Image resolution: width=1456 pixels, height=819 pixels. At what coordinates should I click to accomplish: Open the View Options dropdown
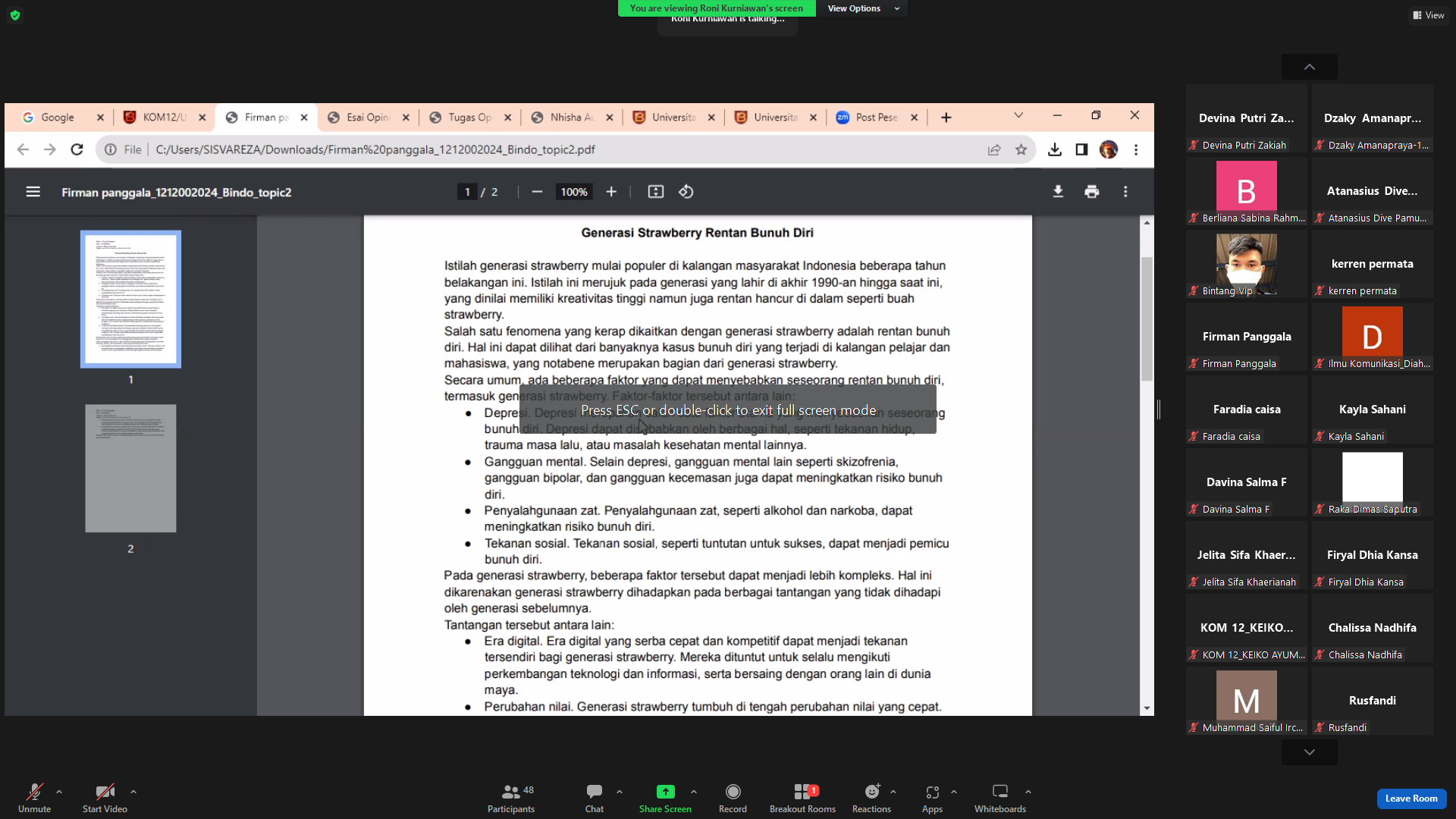863,8
